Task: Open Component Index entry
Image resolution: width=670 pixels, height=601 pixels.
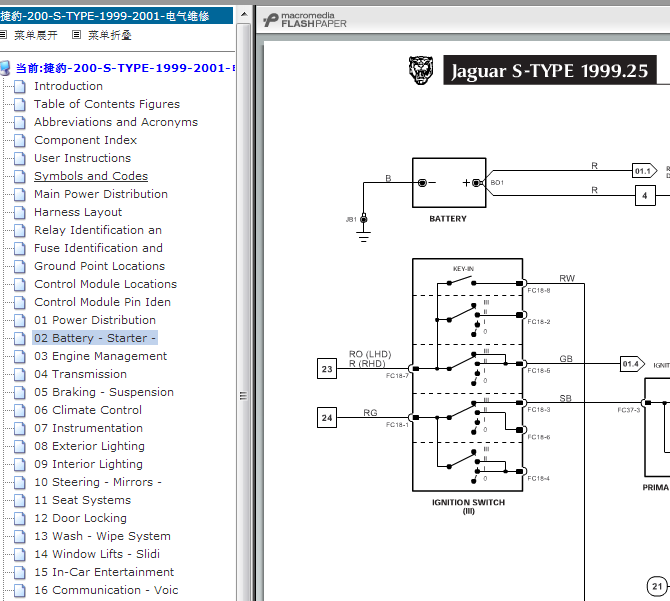Action: tap(85, 140)
